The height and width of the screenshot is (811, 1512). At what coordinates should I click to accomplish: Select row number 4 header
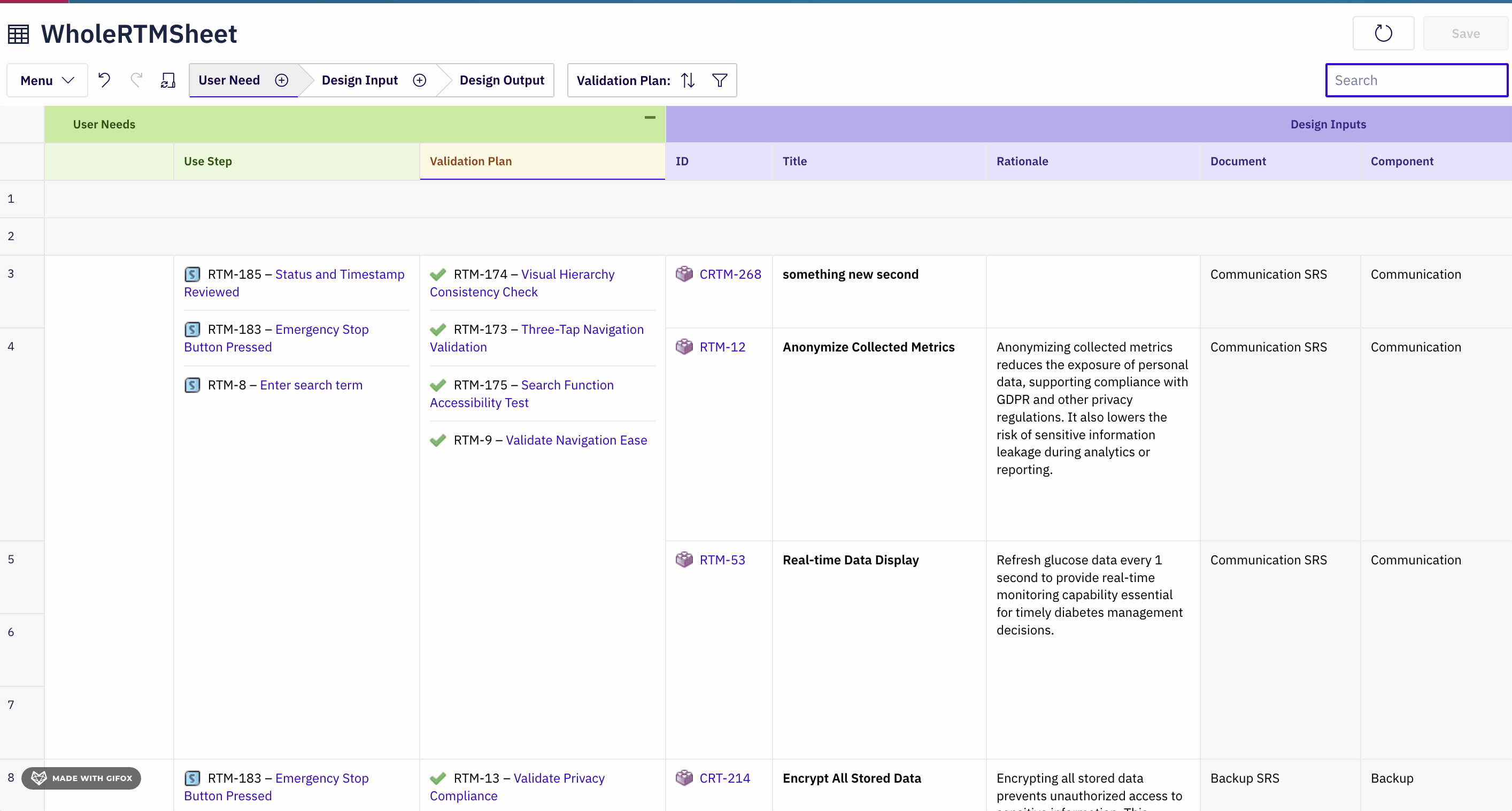(11, 347)
